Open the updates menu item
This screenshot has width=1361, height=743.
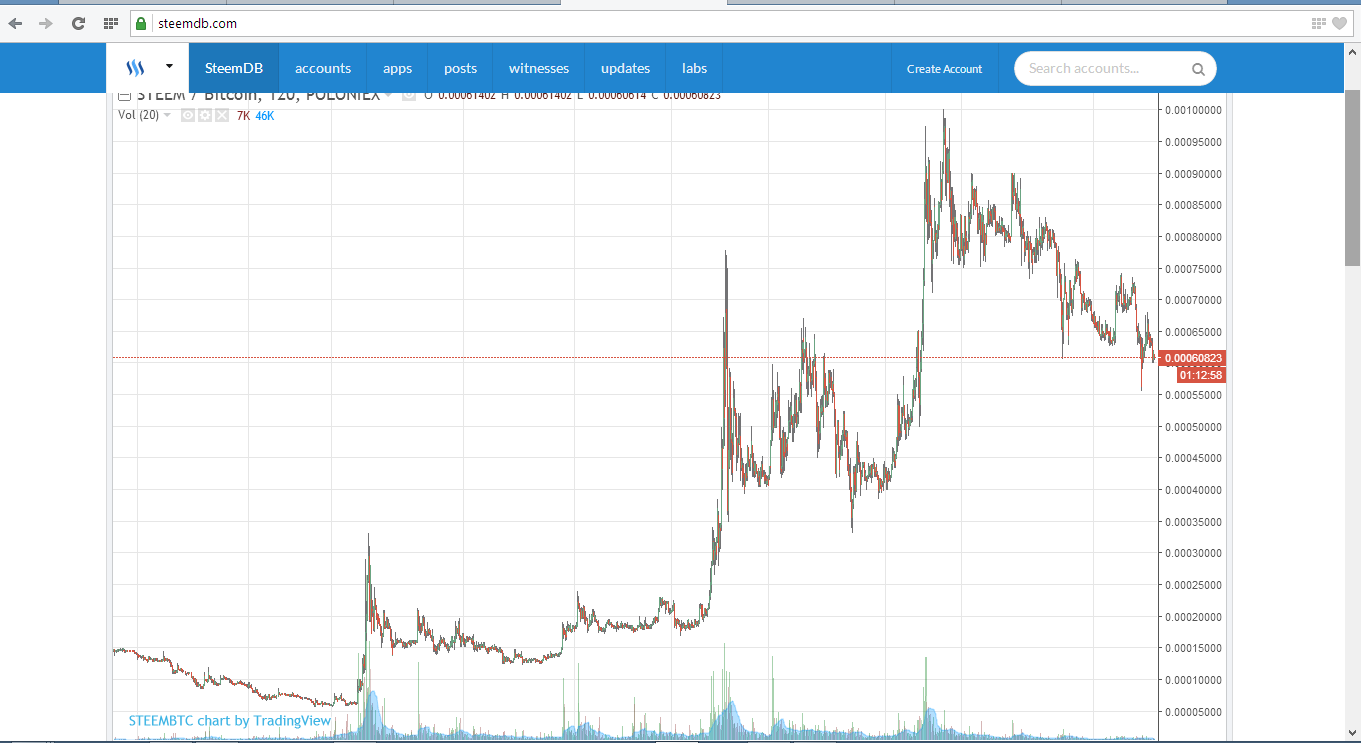pyautogui.click(x=625, y=68)
